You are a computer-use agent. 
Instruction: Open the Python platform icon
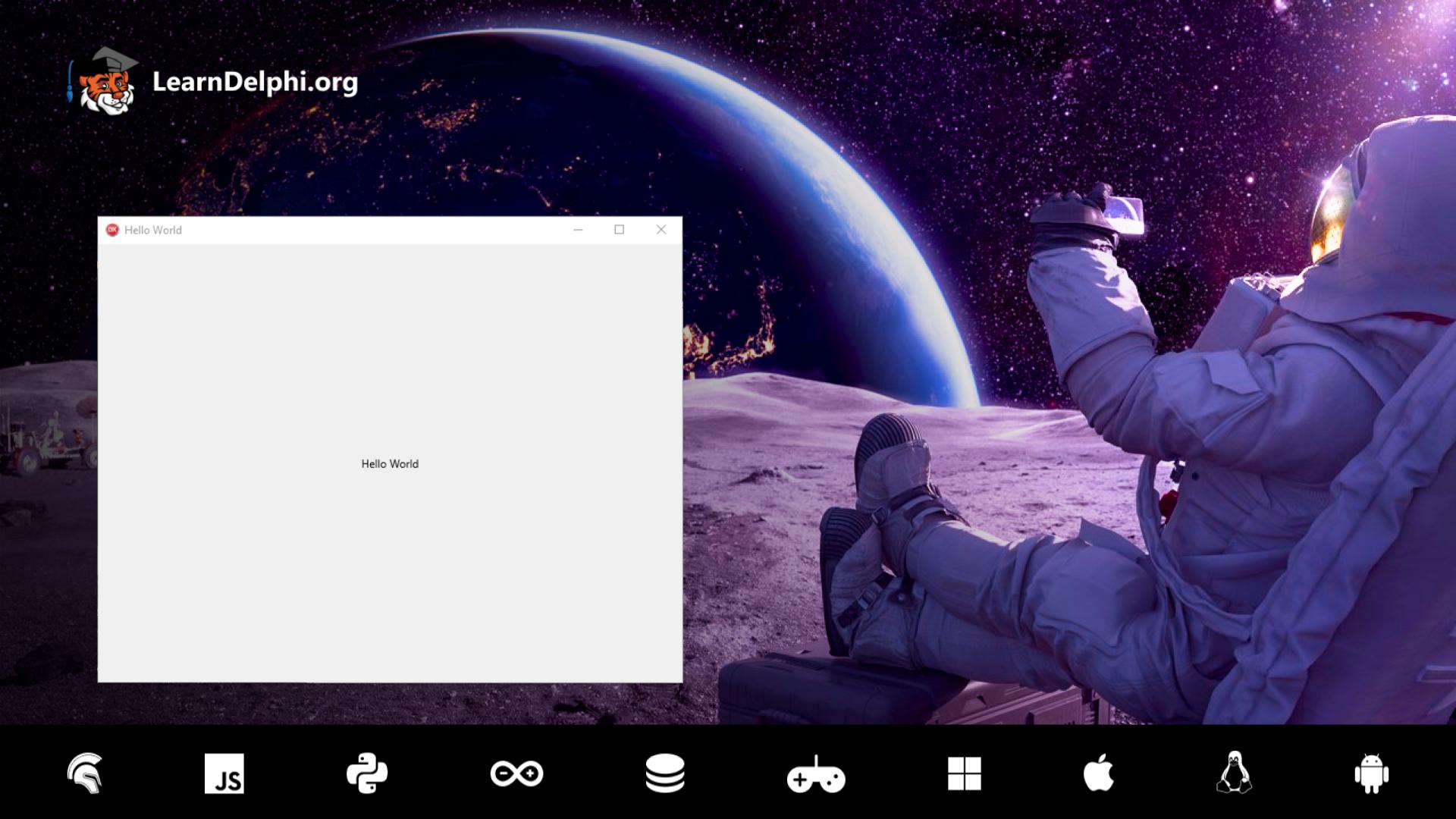368,774
